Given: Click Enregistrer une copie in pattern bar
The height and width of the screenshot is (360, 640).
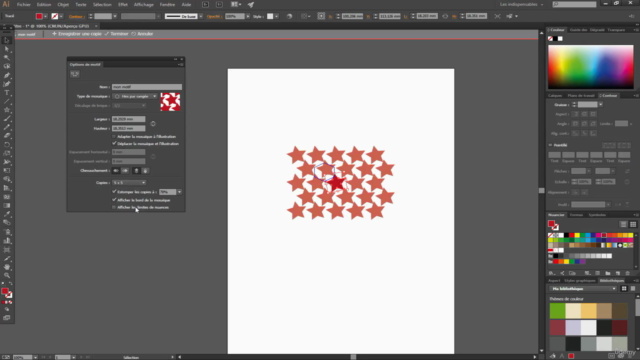Looking at the screenshot, I should [77, 34].
